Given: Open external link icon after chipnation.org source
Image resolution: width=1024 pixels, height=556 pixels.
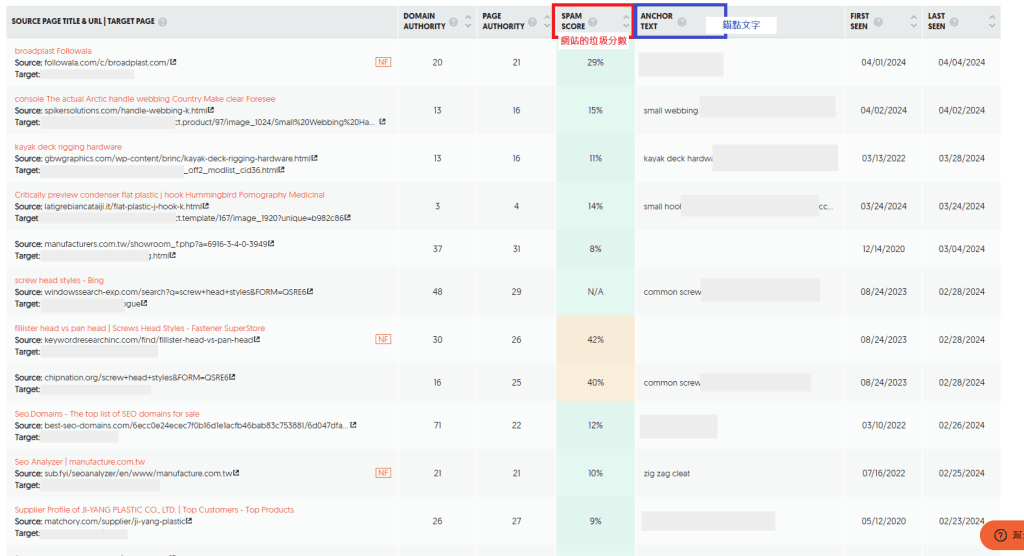Looking at the screenshot, I should click(232, 377).
